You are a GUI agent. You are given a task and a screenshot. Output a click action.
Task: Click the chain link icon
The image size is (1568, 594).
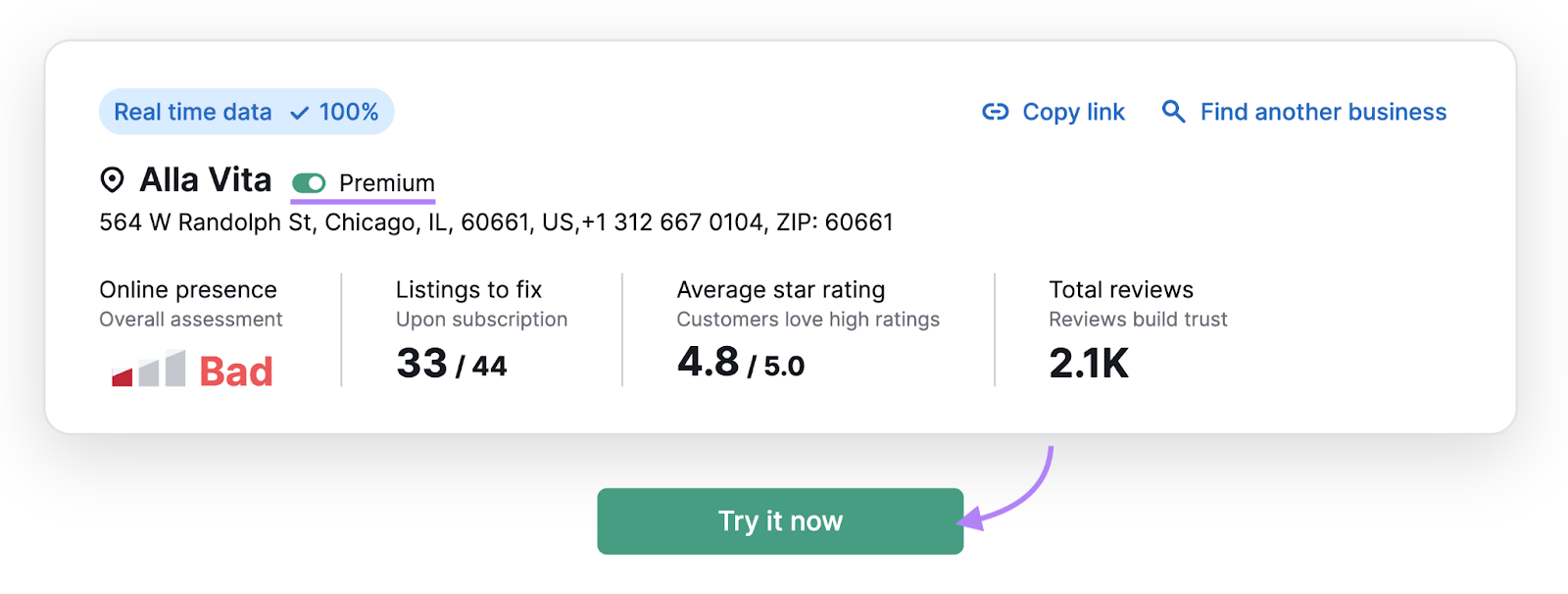(x=995, y=112)
